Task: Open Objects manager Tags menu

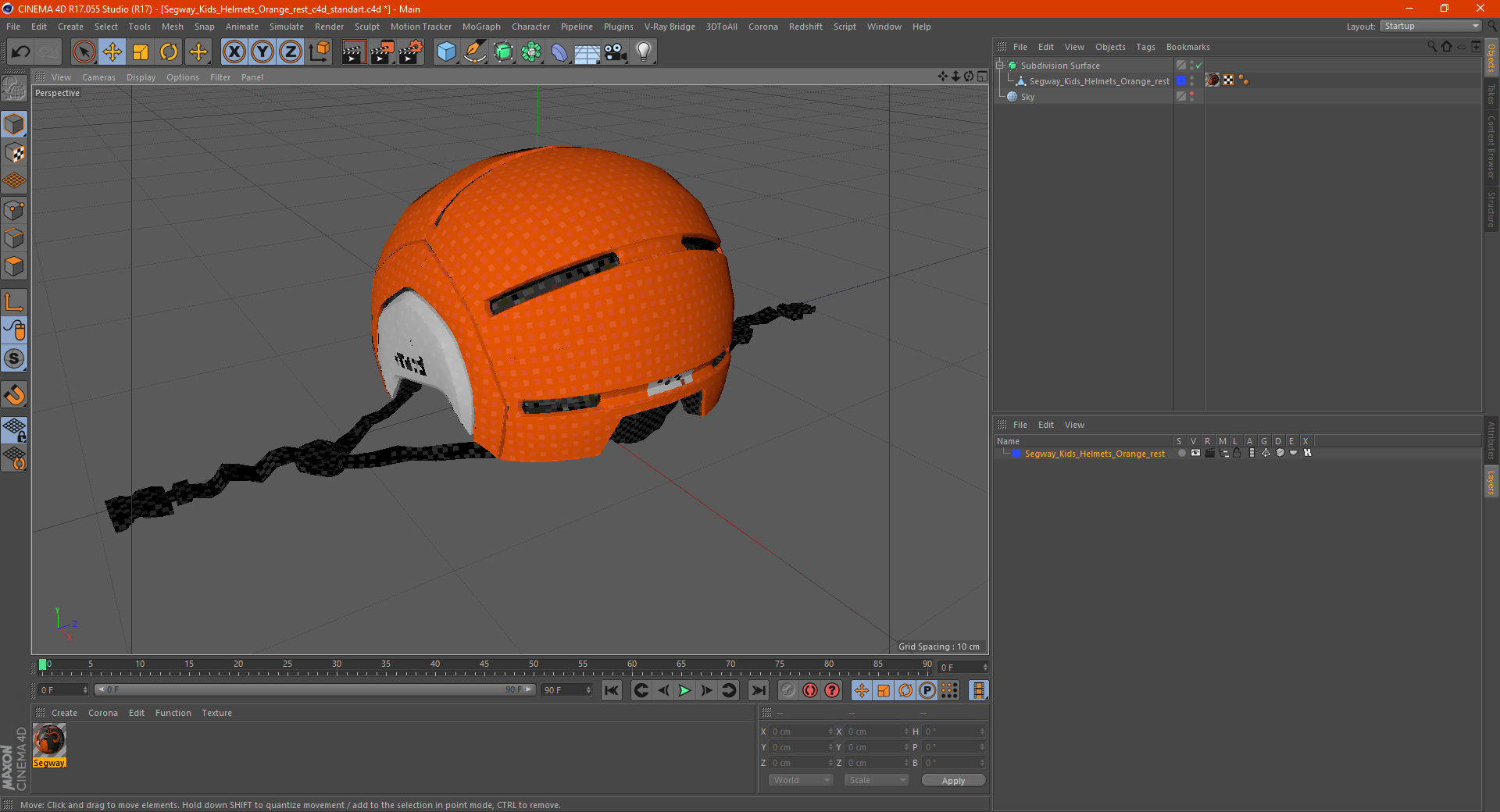Action: point(1145,47)
